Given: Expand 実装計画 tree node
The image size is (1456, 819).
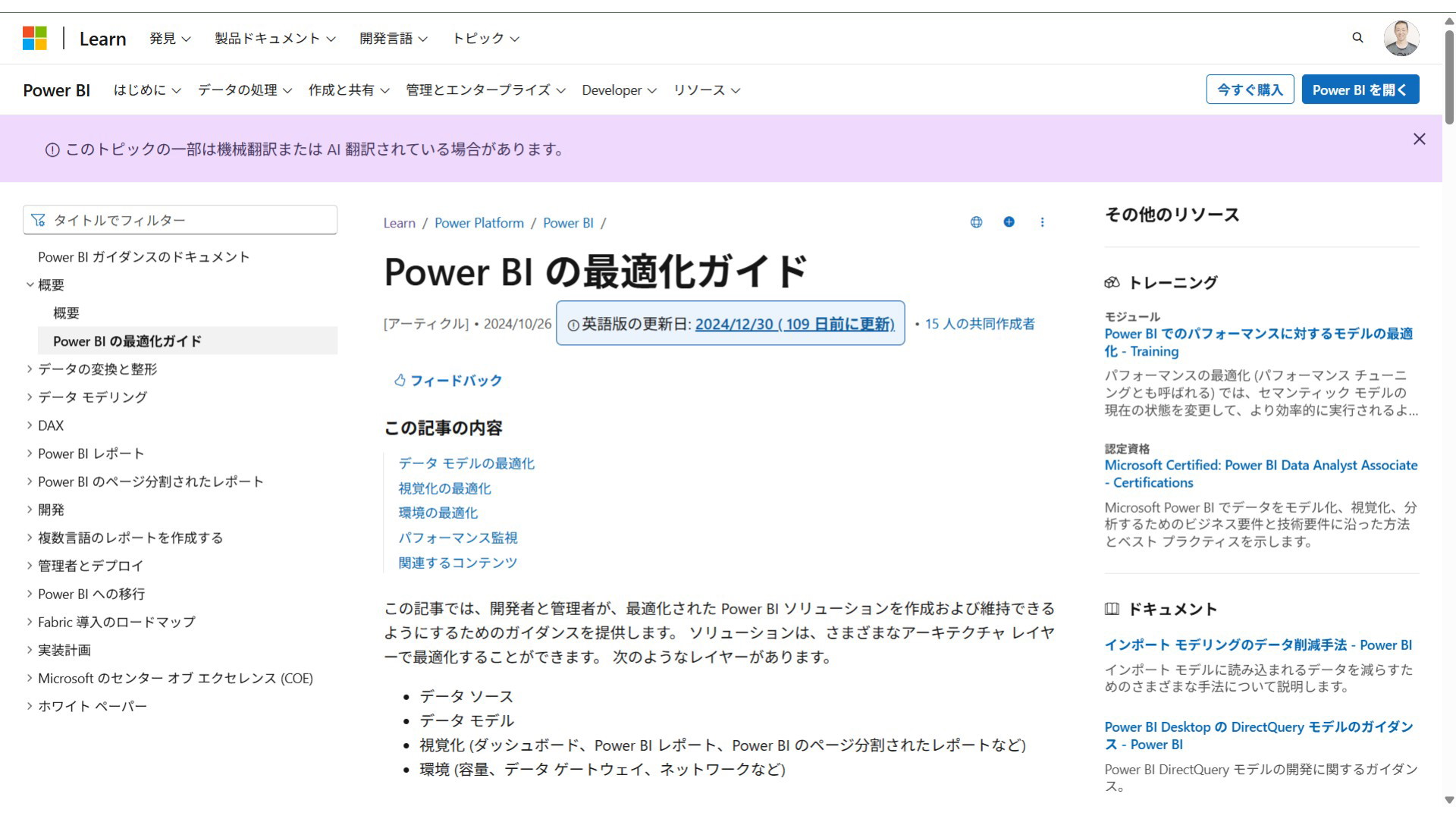Looking at the screenshot, I should [x=30, y=650].
